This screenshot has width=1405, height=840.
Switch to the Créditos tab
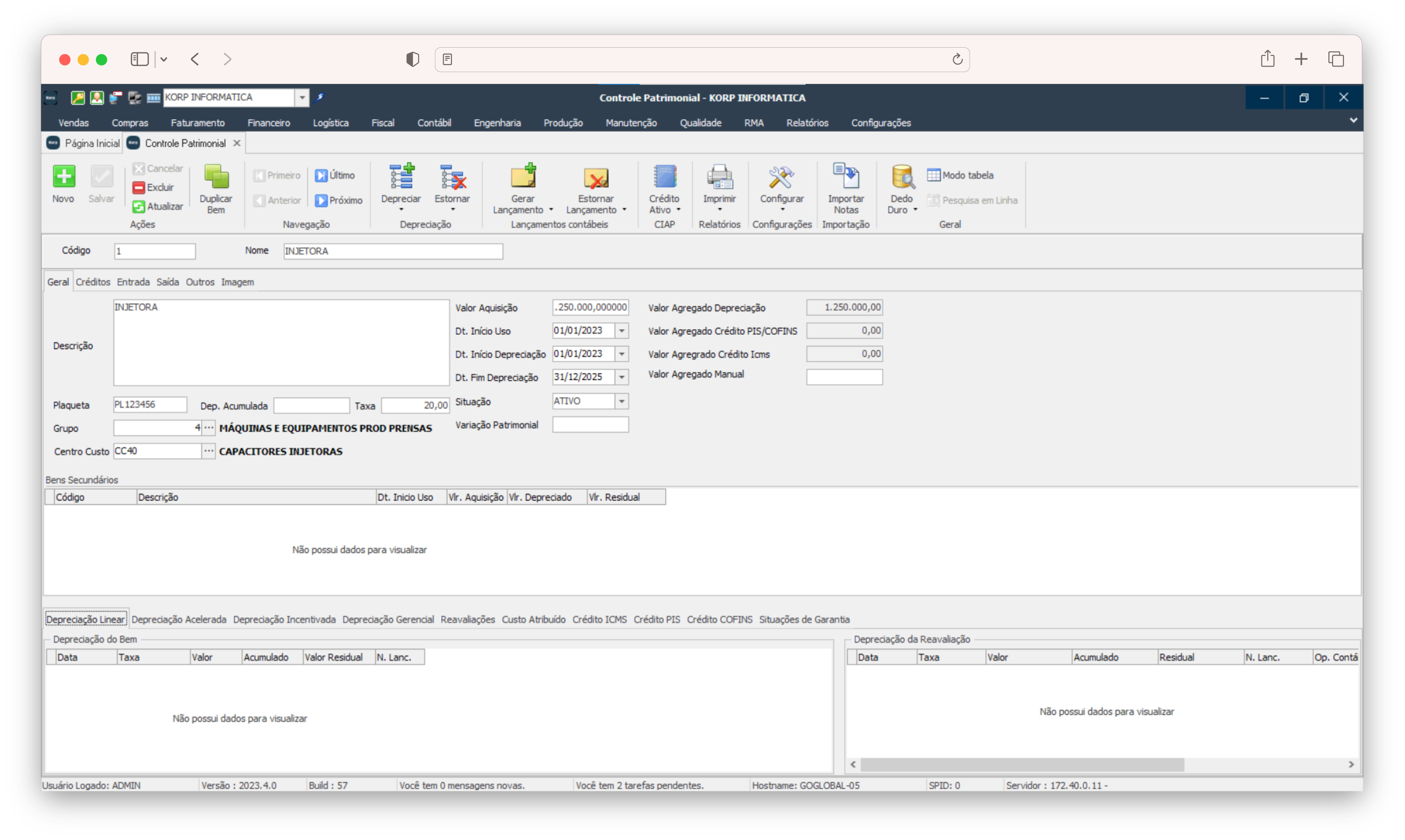pos(93,282)
